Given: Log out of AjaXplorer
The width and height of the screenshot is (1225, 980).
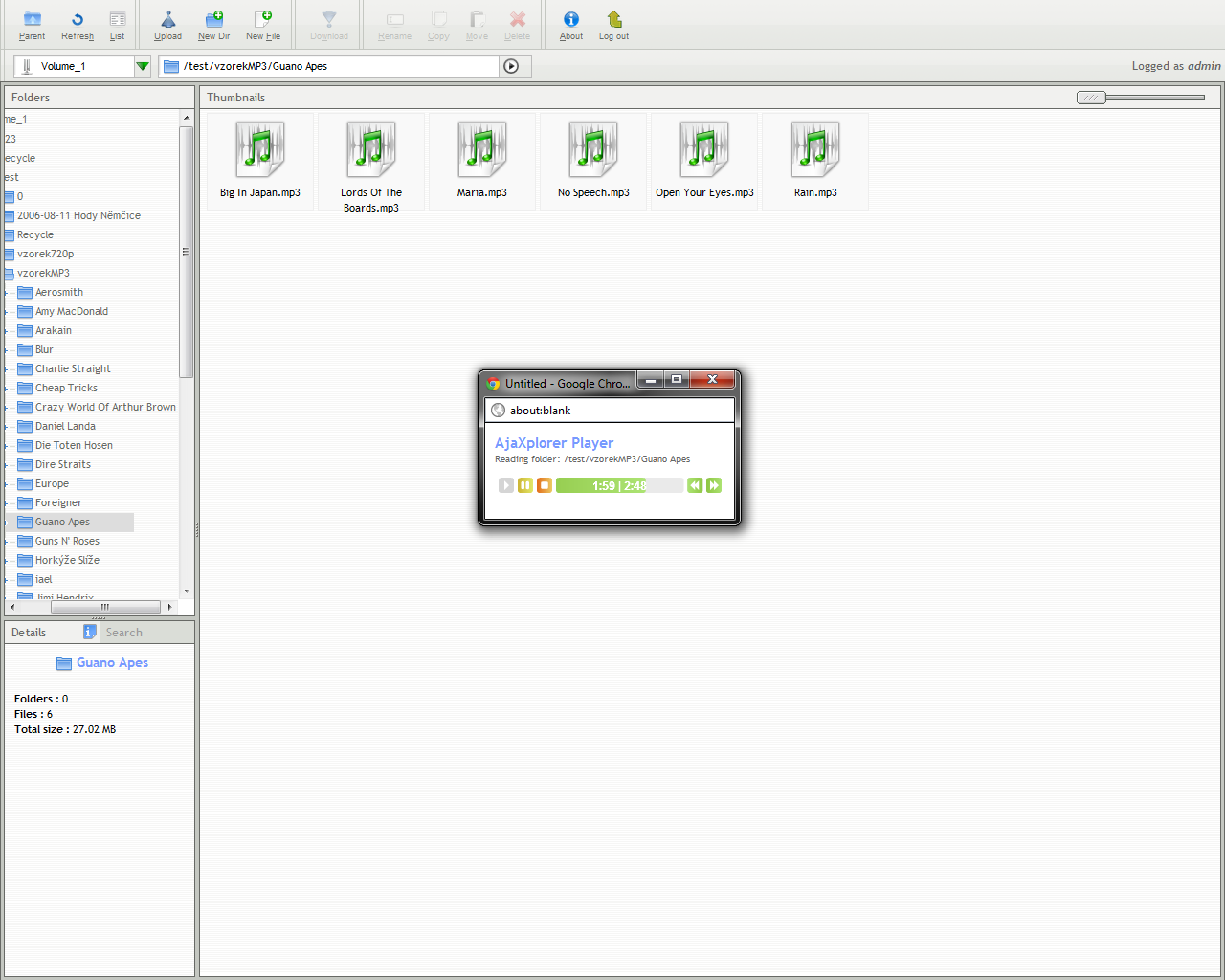Looking at the screenshot, I should coord(613,26).
